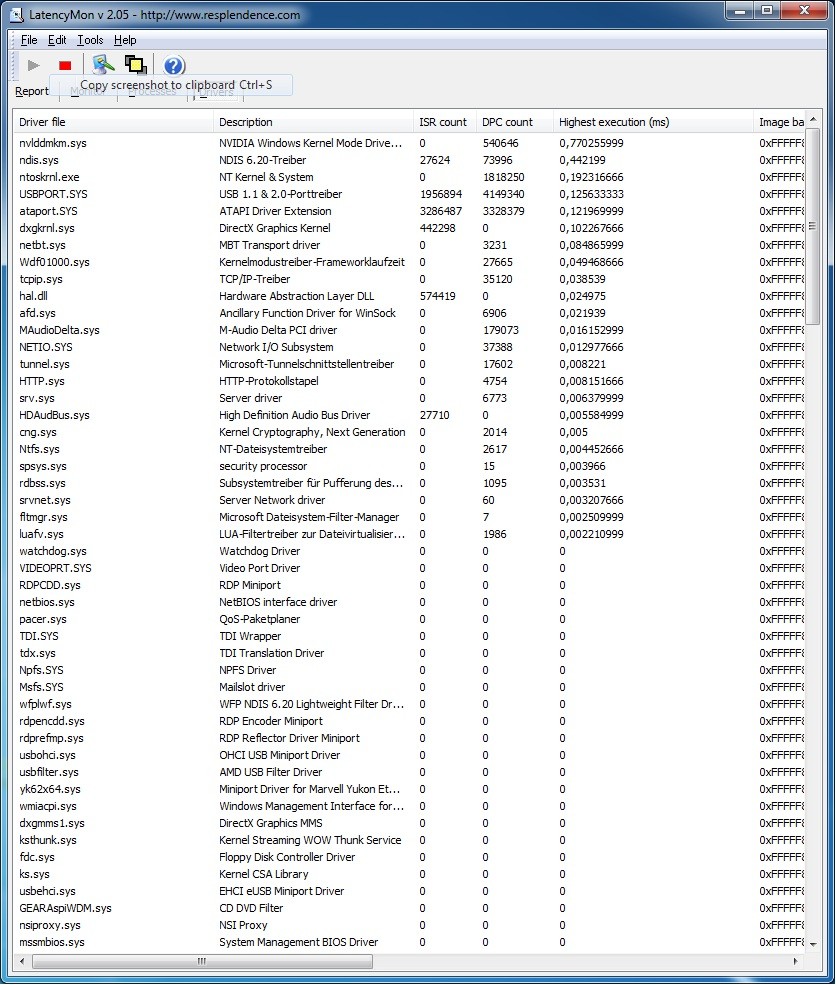Select the GEARAspiWDM.sys driver row
This screenshot has height=985, width=836.
[x=409, y=908]
